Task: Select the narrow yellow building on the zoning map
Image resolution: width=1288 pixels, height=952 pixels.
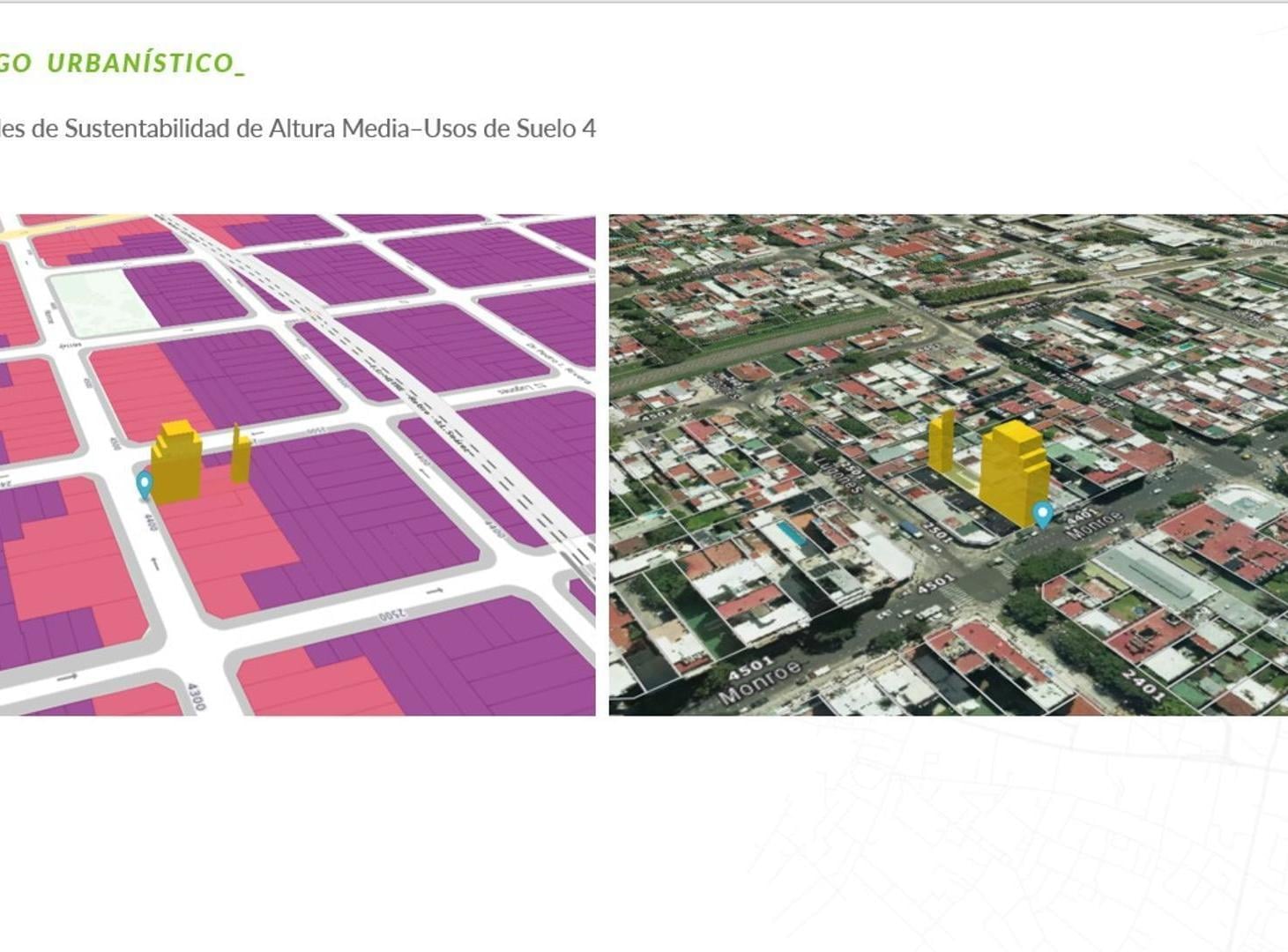Action: [x=241, y=454]
